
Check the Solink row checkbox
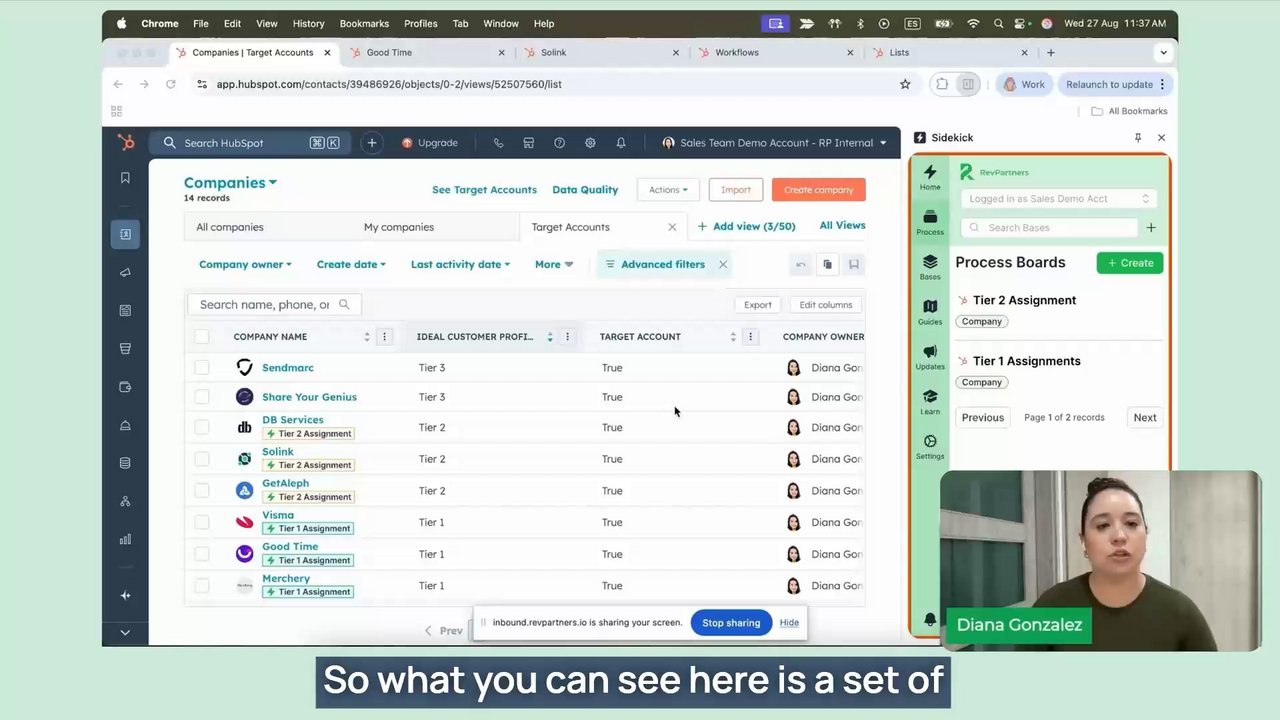202,459
